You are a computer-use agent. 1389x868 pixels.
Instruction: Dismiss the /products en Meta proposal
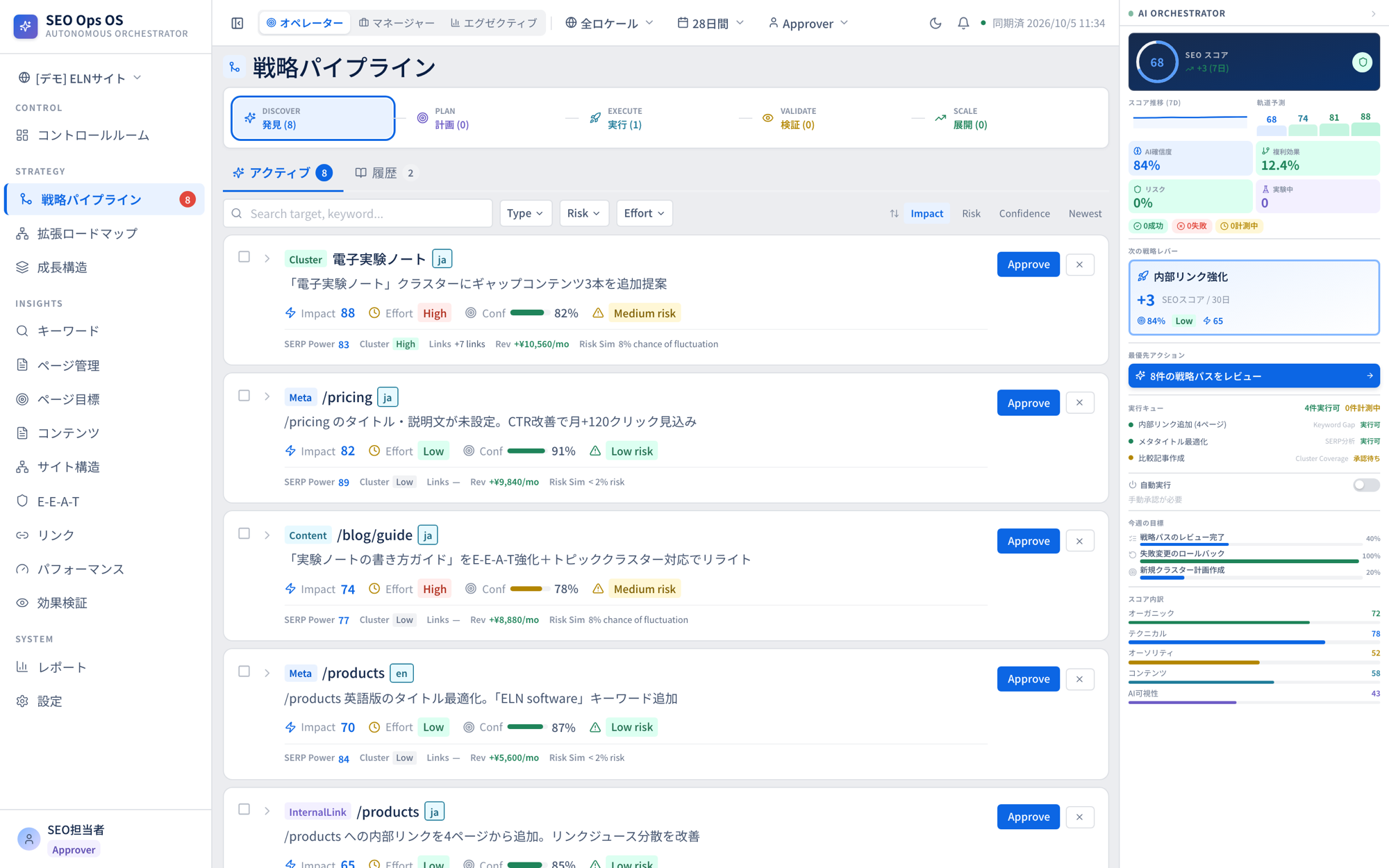pos(1079,679)
